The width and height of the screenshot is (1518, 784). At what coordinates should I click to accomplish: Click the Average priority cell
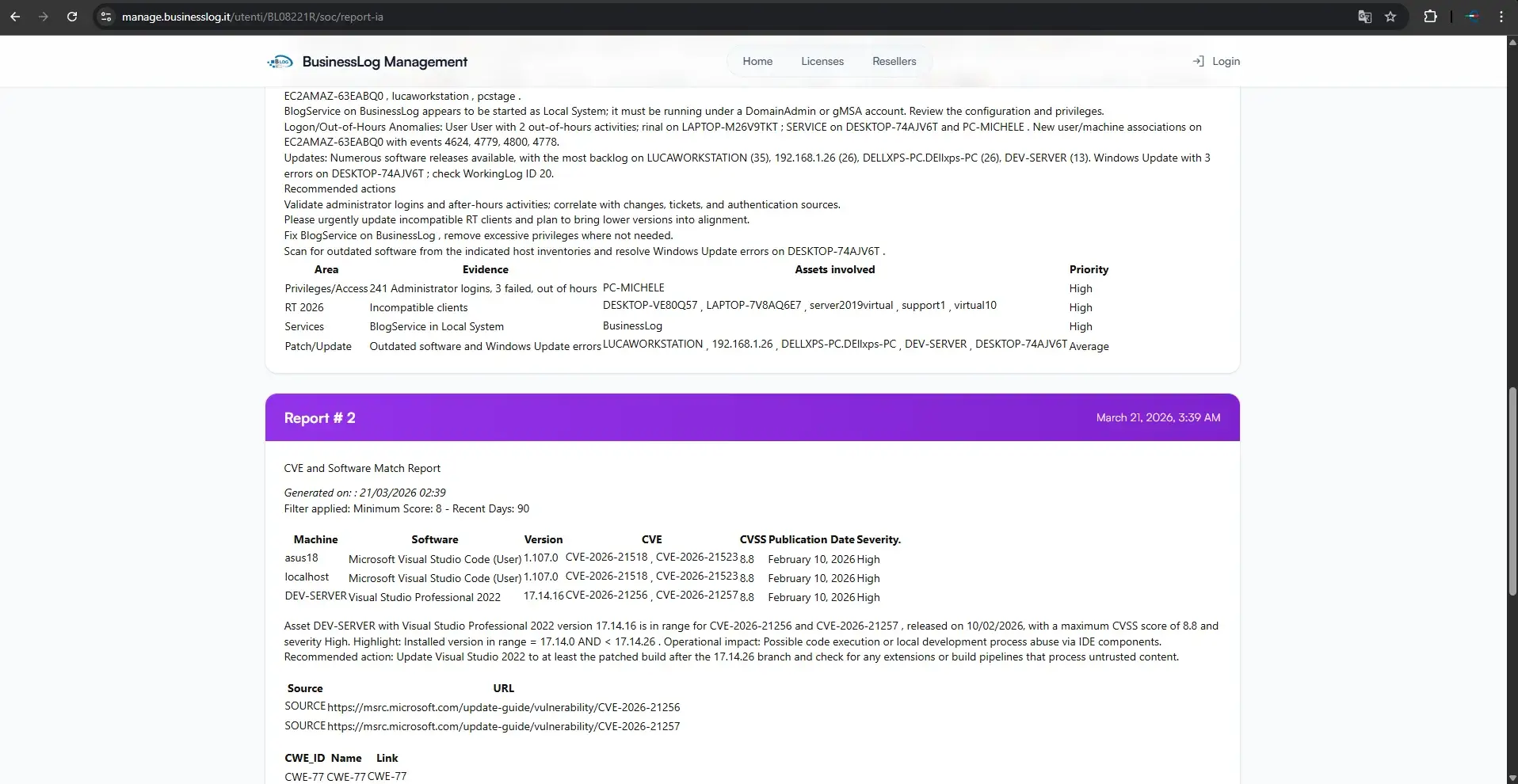pyautogui.click(x=1089, y=346)
